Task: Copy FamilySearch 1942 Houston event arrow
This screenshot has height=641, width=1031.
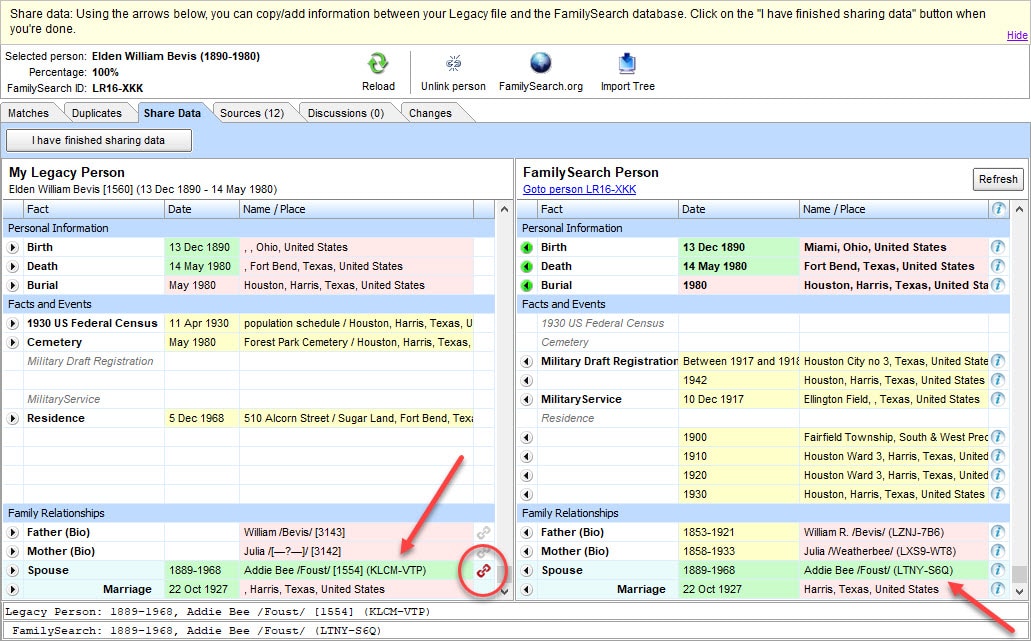Action: pyautogui.click(x=527, y=381)
